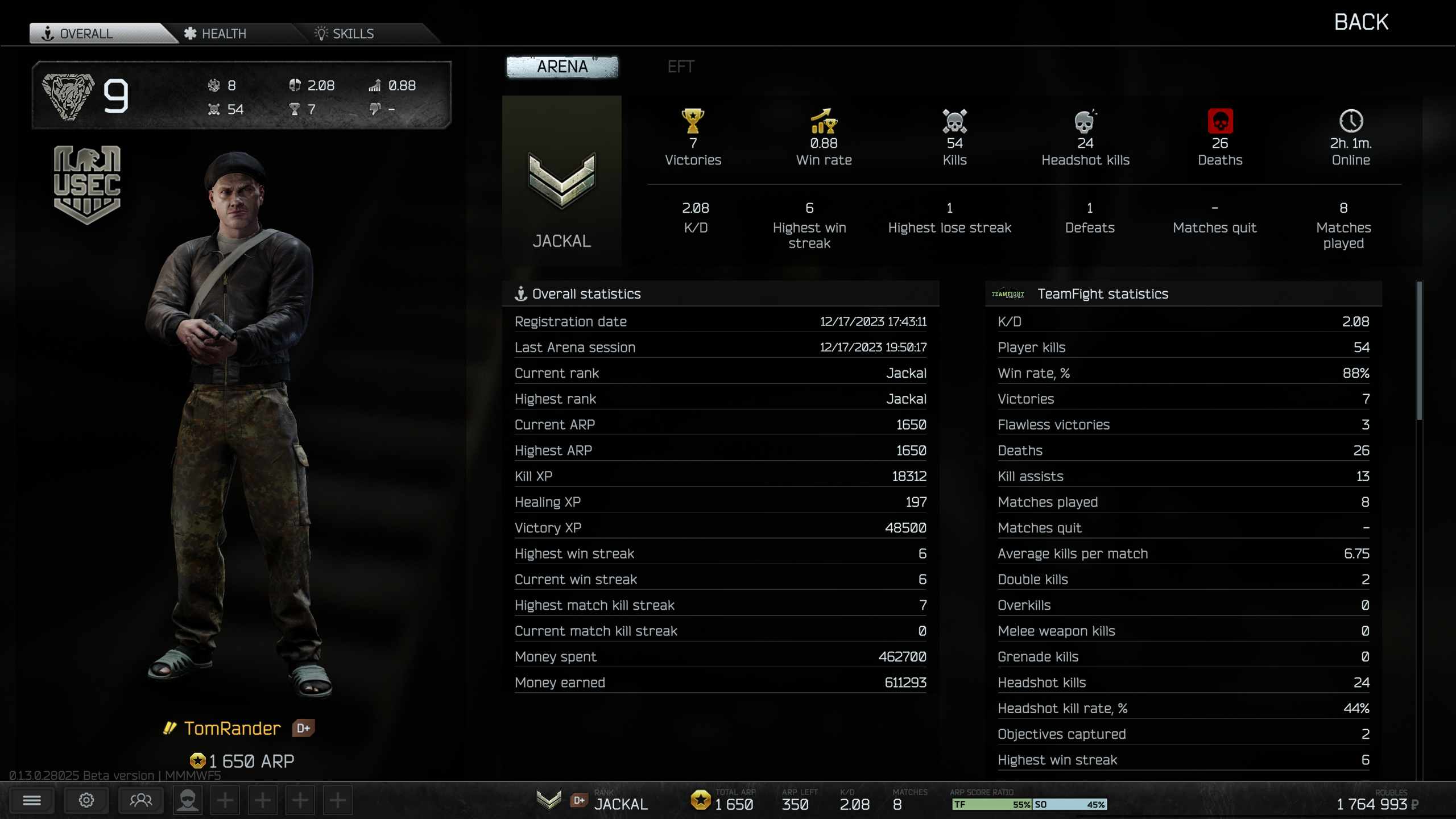Click the Objectives captured row
Image resolution: width=1456 pixels, height=819 pixels.
click(1184, 734)
